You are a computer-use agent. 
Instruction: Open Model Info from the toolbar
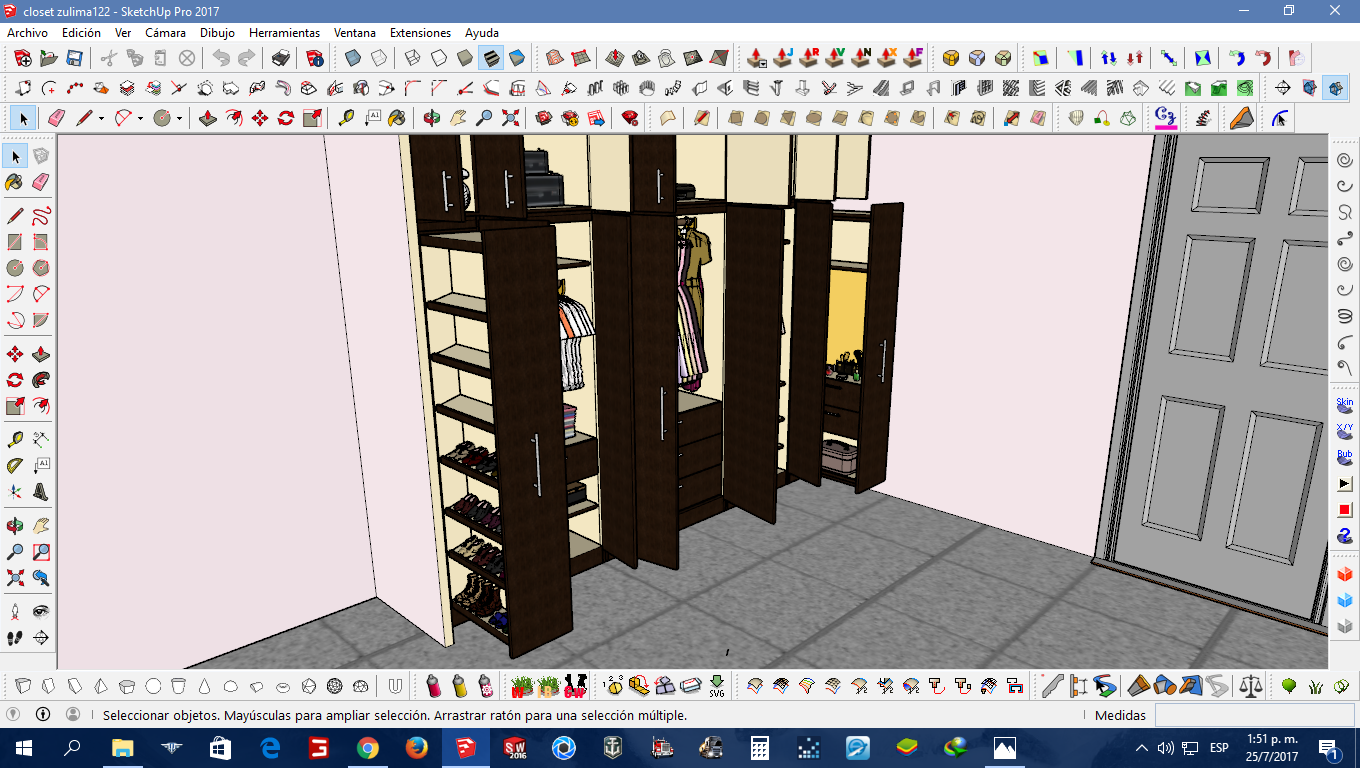coord(315,58)
